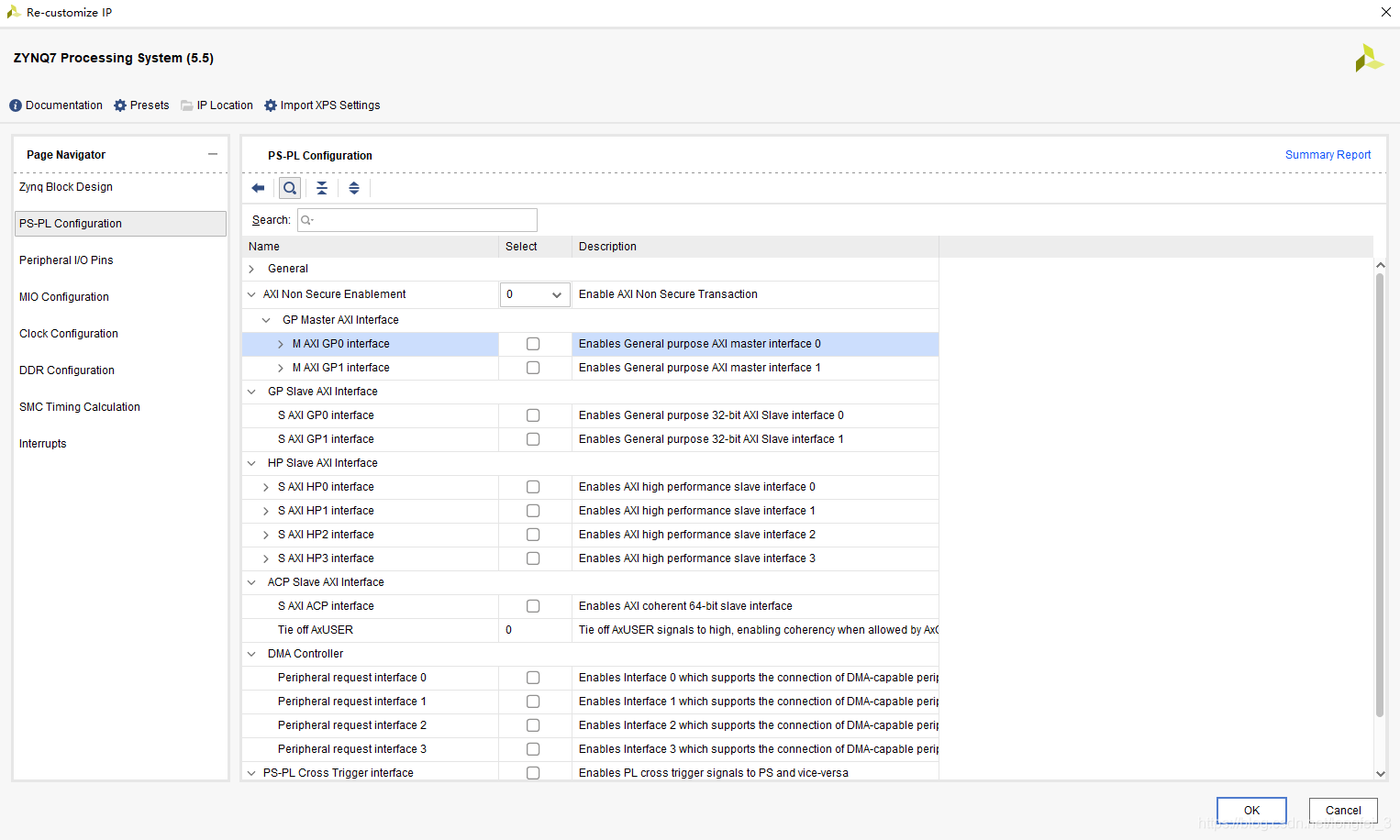The width and height of the screenshot is (1400, 840).
Task: Enable S AXI HP1 interface checkbox
Action: point(533,511)
